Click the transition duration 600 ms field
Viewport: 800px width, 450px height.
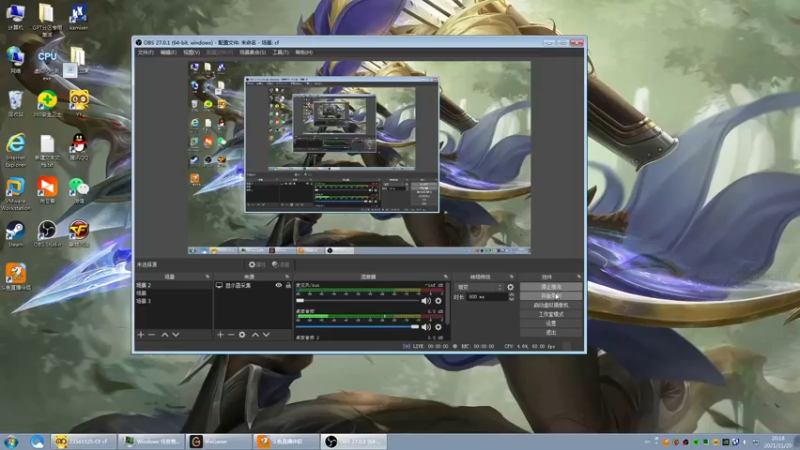[x=487, y=297]
